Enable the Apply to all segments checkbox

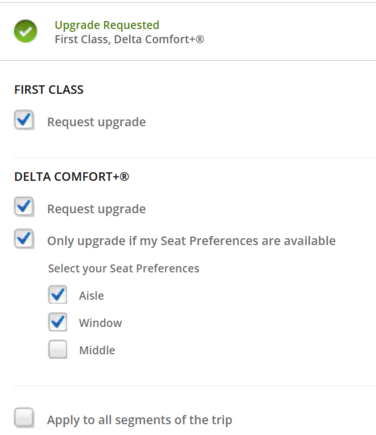pyautogui.click(x=24, y=418)
